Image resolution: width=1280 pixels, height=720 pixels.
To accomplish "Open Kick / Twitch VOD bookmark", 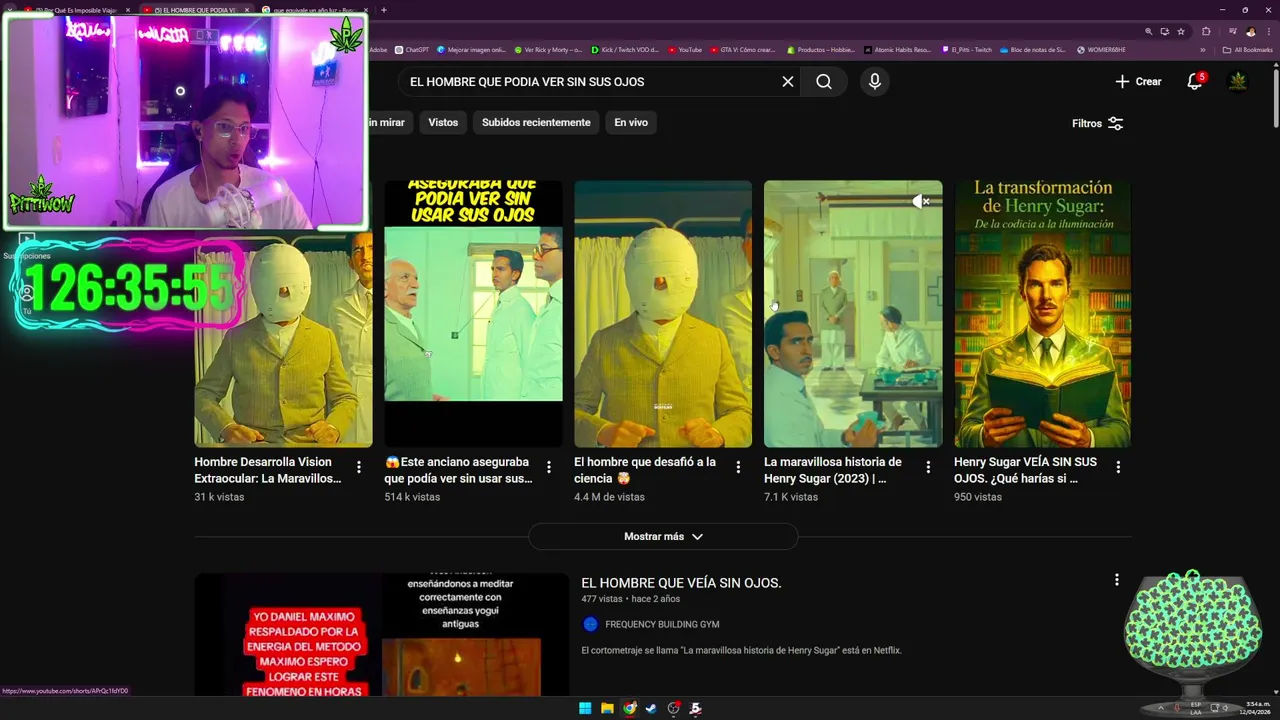I will (x=625, y=49).
